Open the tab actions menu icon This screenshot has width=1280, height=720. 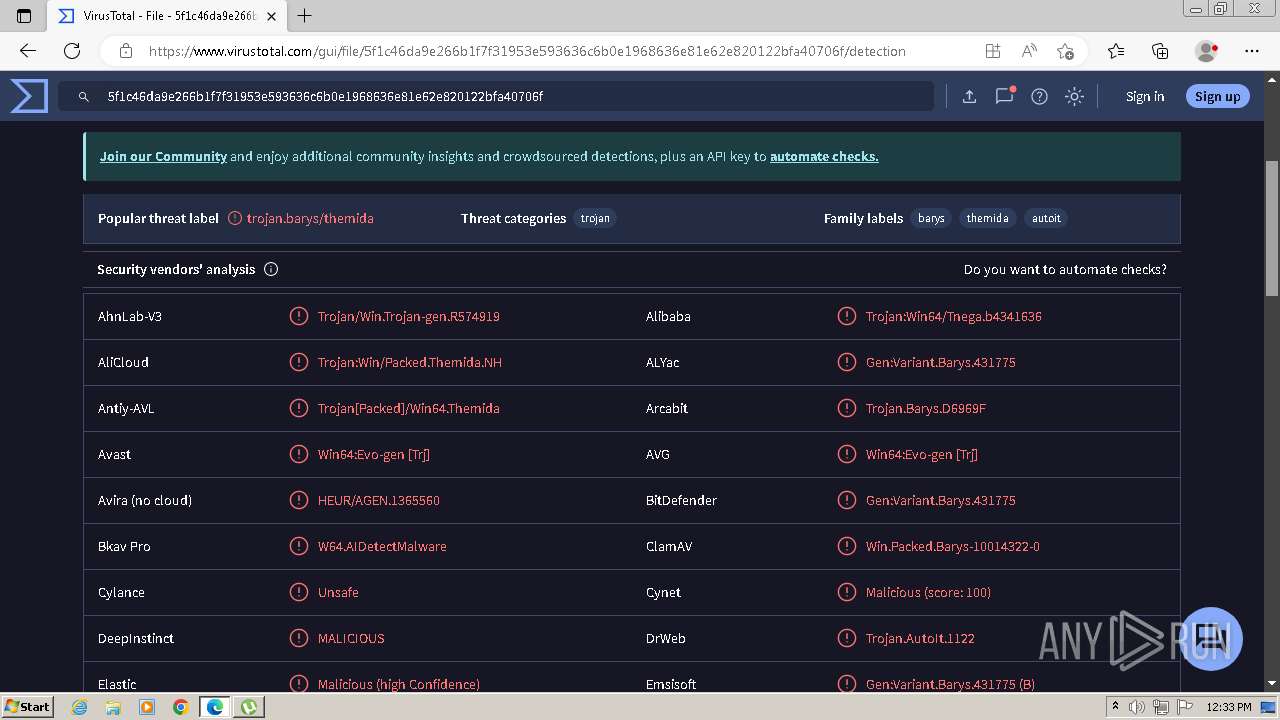(x=24, y=16)
